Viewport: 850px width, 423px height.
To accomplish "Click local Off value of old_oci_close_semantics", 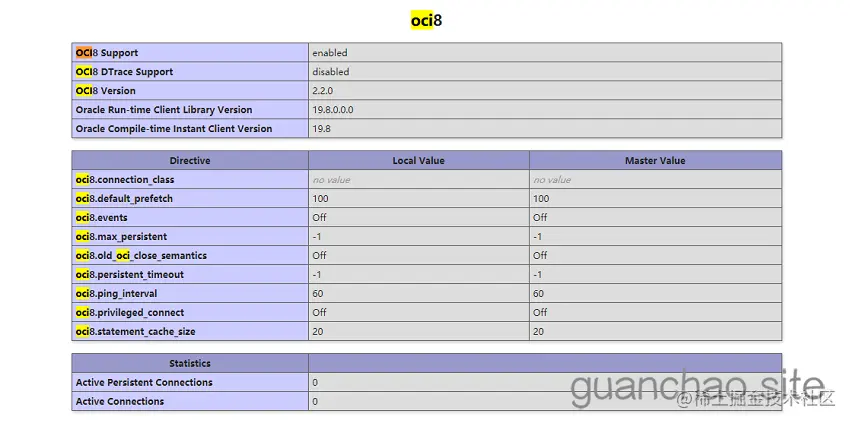I will point(319,255).
